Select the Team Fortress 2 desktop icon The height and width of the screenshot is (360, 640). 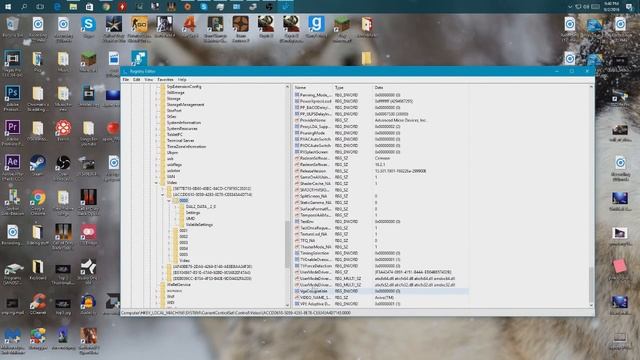(240, 24)
